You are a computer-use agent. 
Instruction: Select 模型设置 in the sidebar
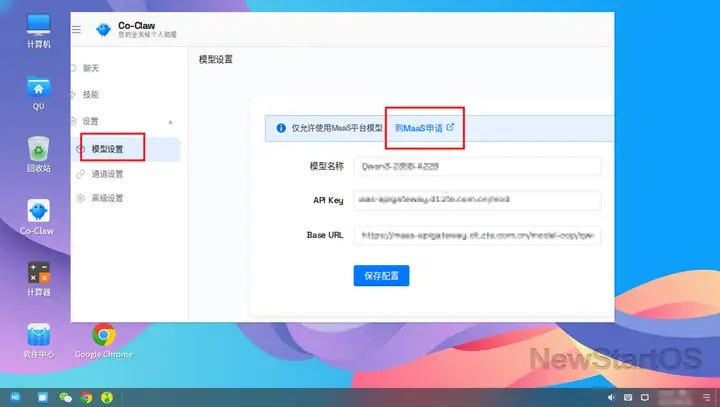click(107, 149)
